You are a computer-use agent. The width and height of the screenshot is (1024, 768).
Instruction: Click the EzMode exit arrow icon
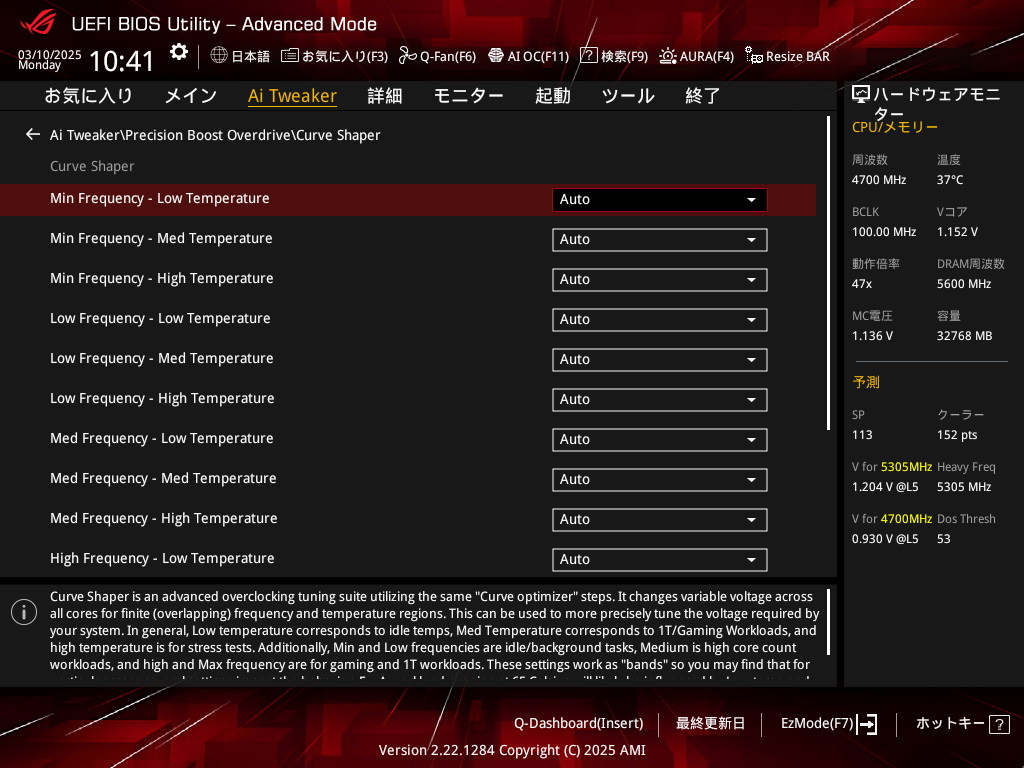(867, 724)
